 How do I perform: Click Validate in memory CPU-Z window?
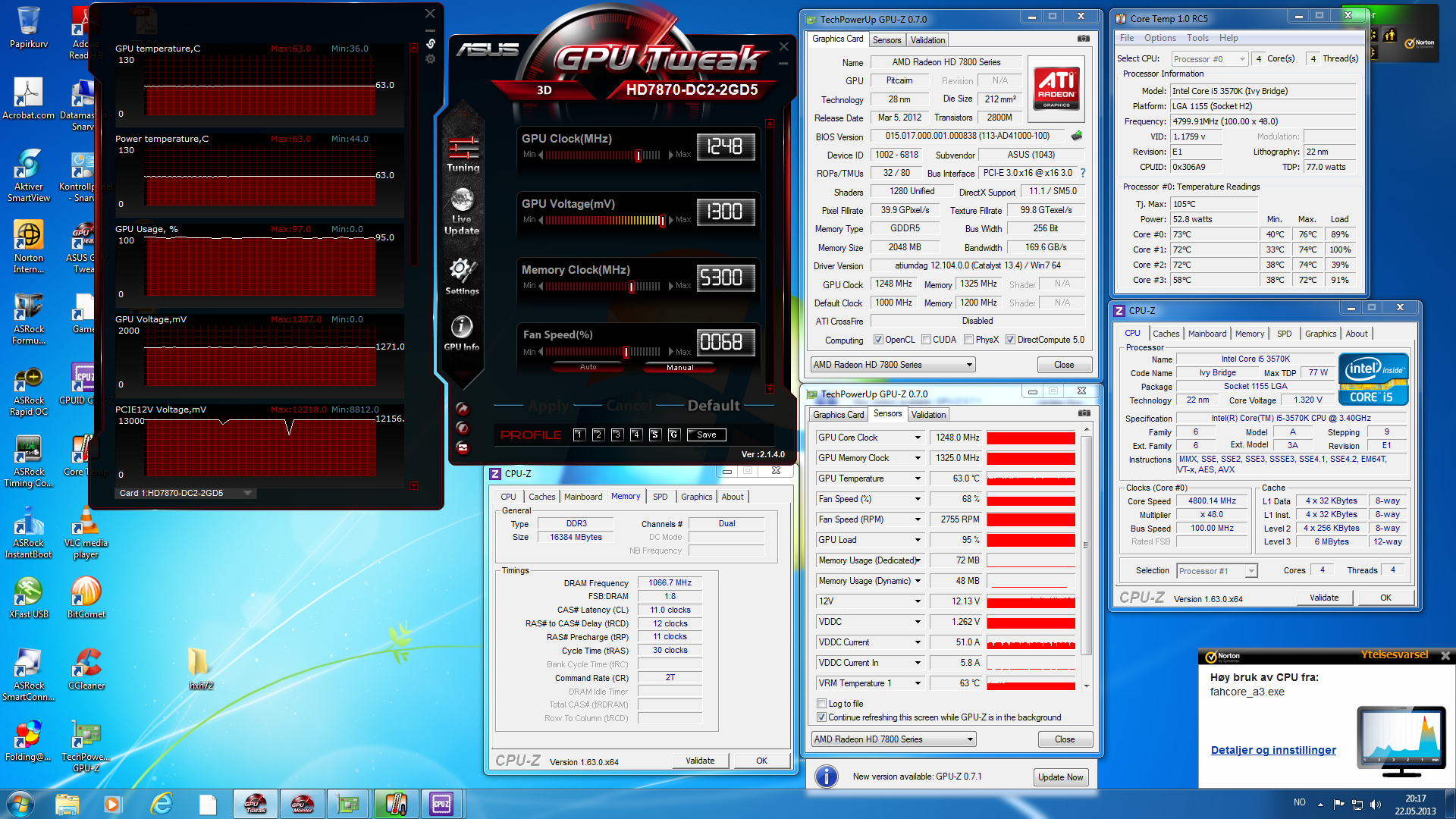pos(699,761)
